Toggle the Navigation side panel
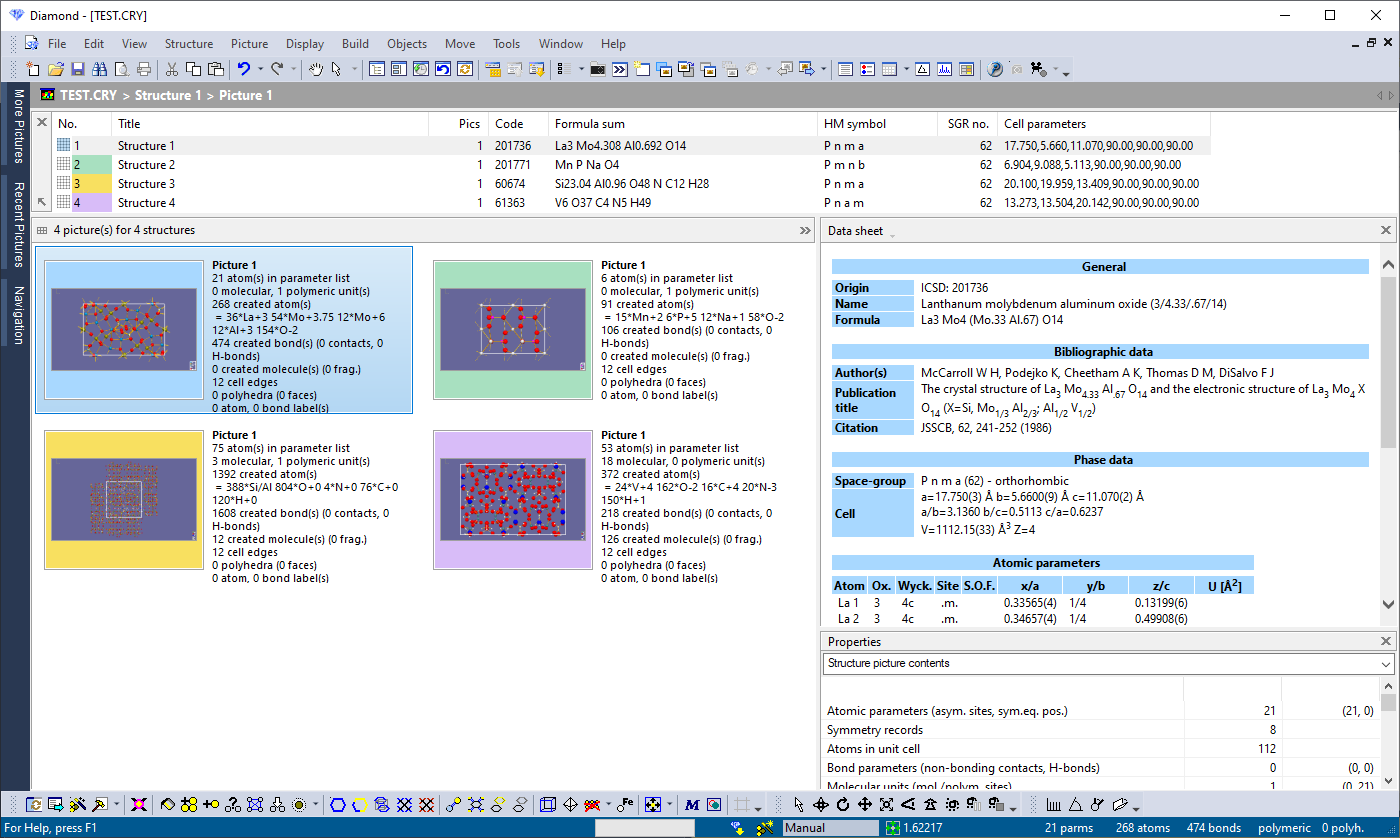This screenshot has height=838, width=1400. [17, 314]
